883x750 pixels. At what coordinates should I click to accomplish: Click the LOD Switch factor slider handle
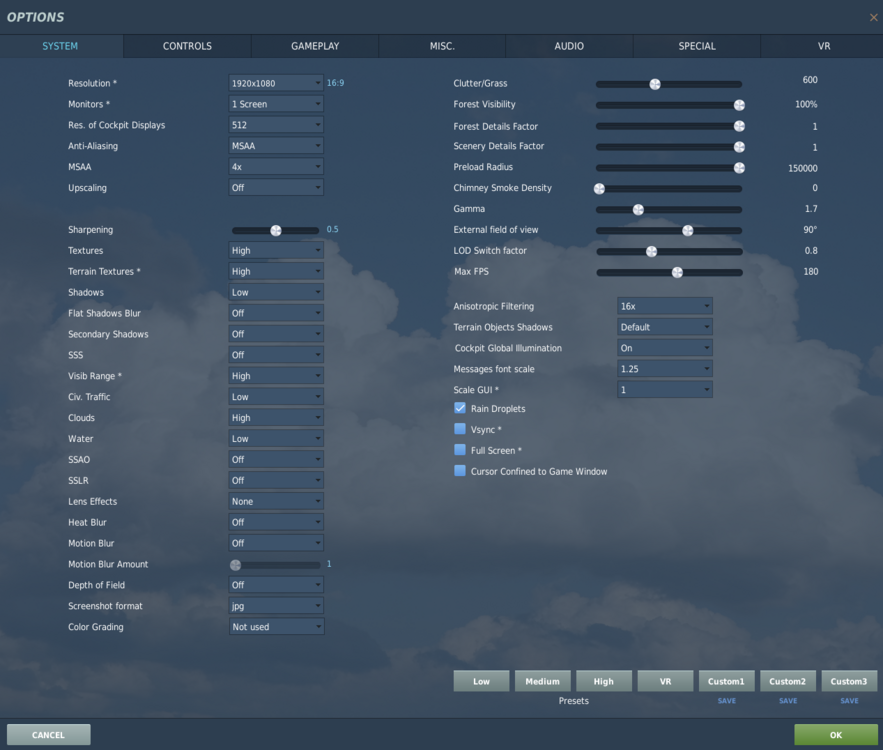(x=652, y=252)
